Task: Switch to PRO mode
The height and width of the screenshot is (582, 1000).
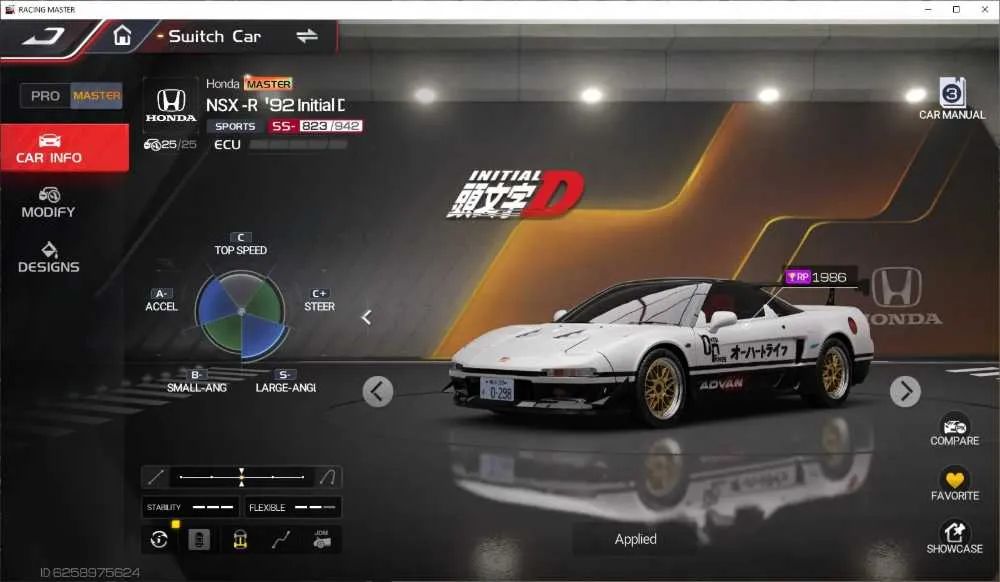Action: click(45, 96)
